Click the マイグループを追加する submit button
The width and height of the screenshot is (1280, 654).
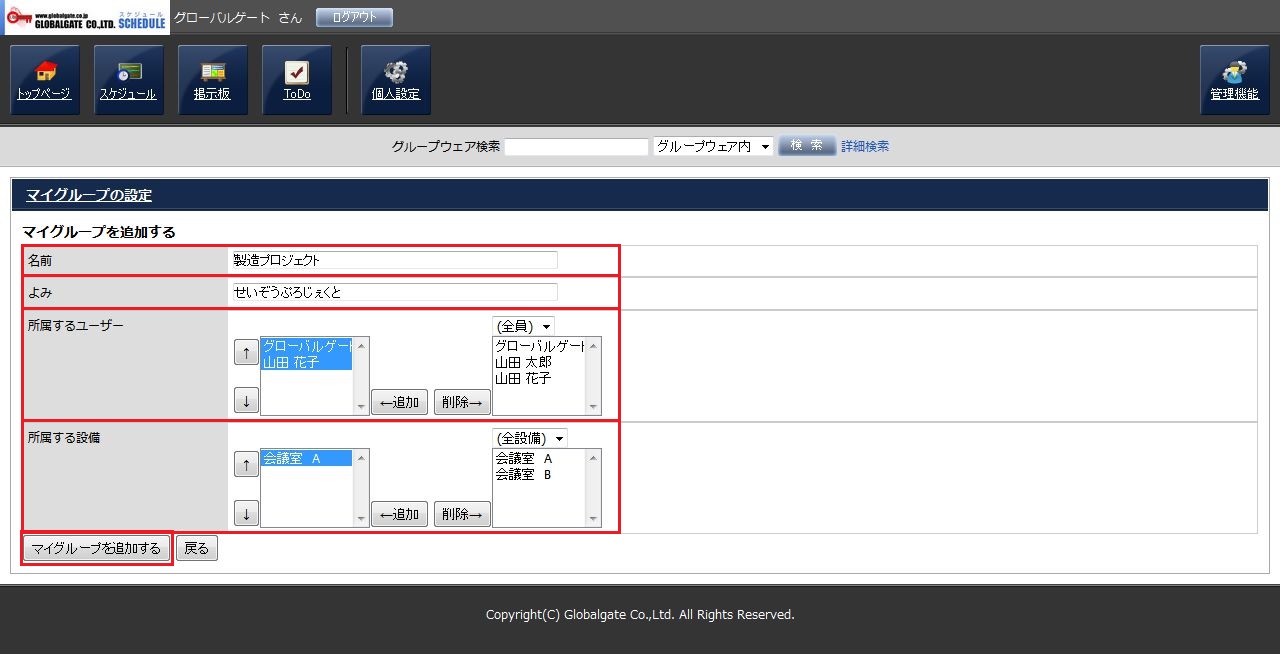click(x=96, y=549)
